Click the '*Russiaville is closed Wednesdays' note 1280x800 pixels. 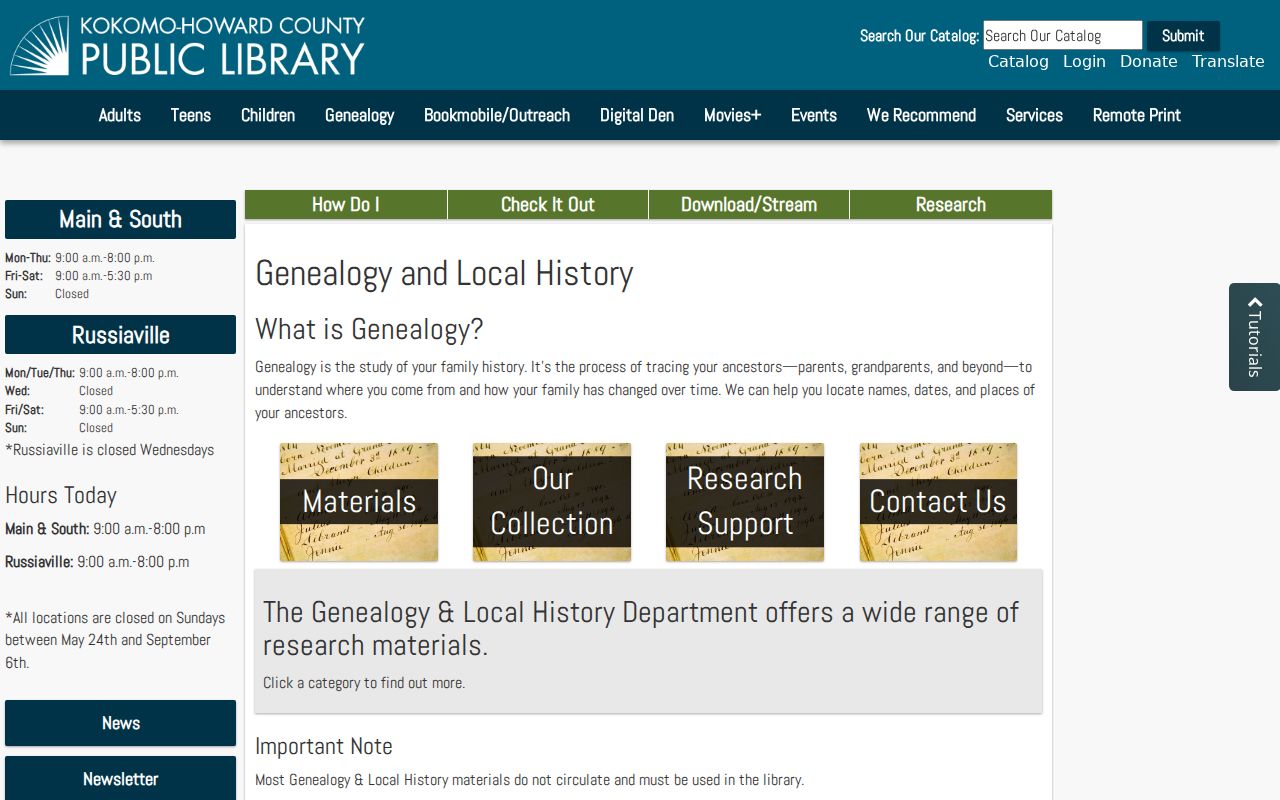pos(110,450)
